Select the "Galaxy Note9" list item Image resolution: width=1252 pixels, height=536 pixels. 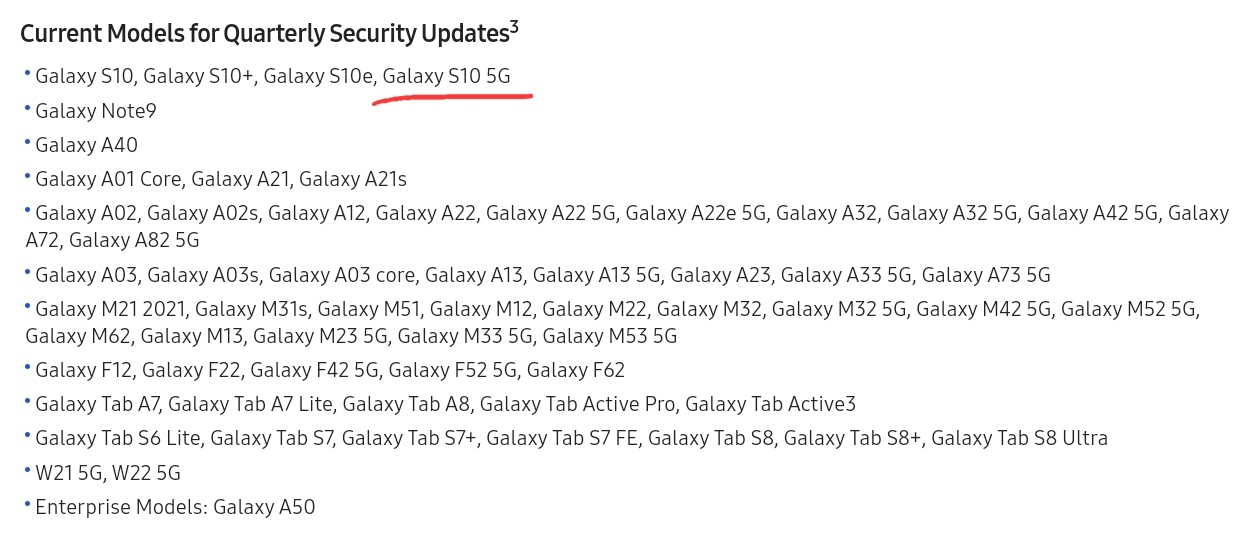coord(96,111)
